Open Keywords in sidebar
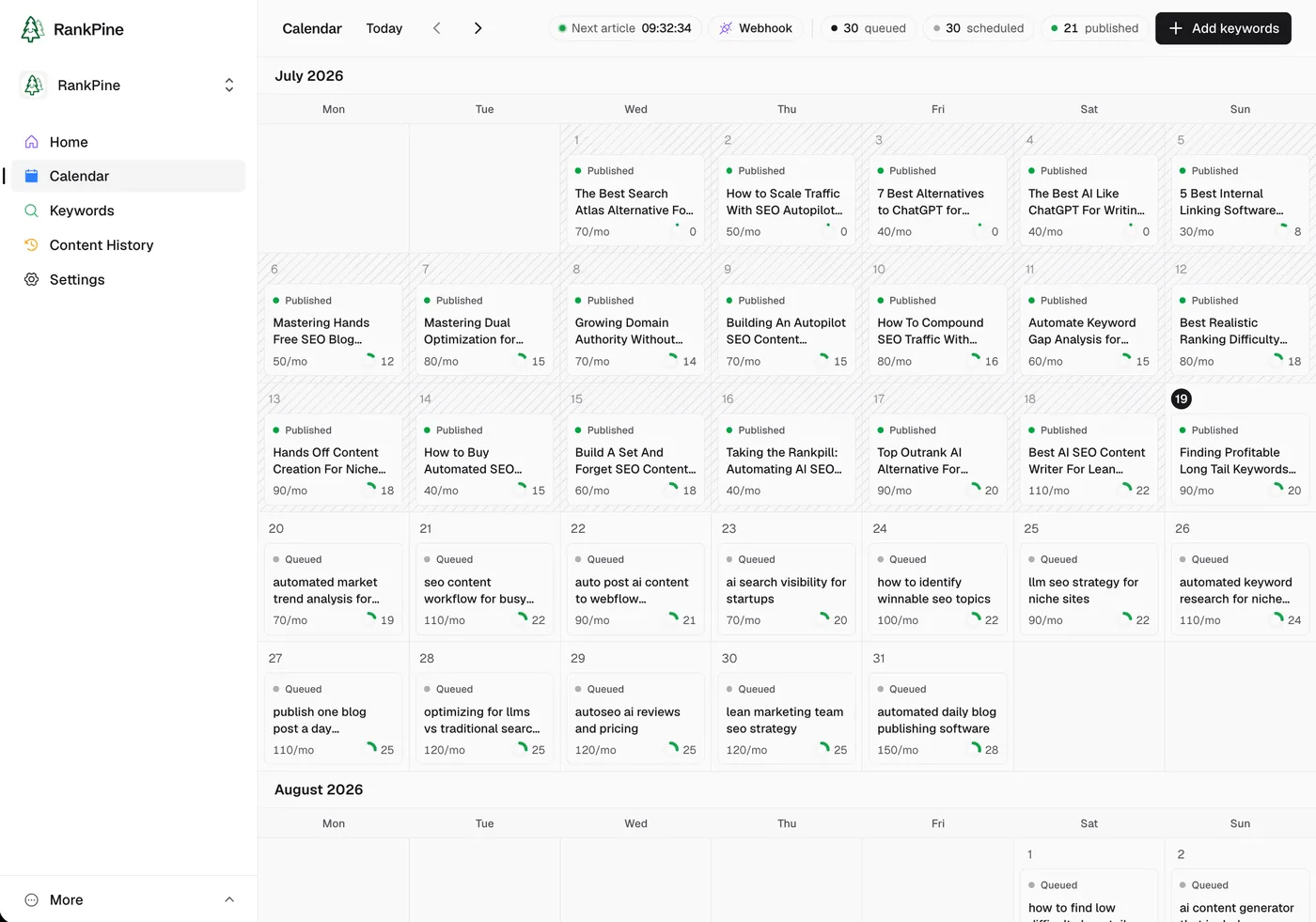This screenshot has height=922, width=1316. pos(129,211)
